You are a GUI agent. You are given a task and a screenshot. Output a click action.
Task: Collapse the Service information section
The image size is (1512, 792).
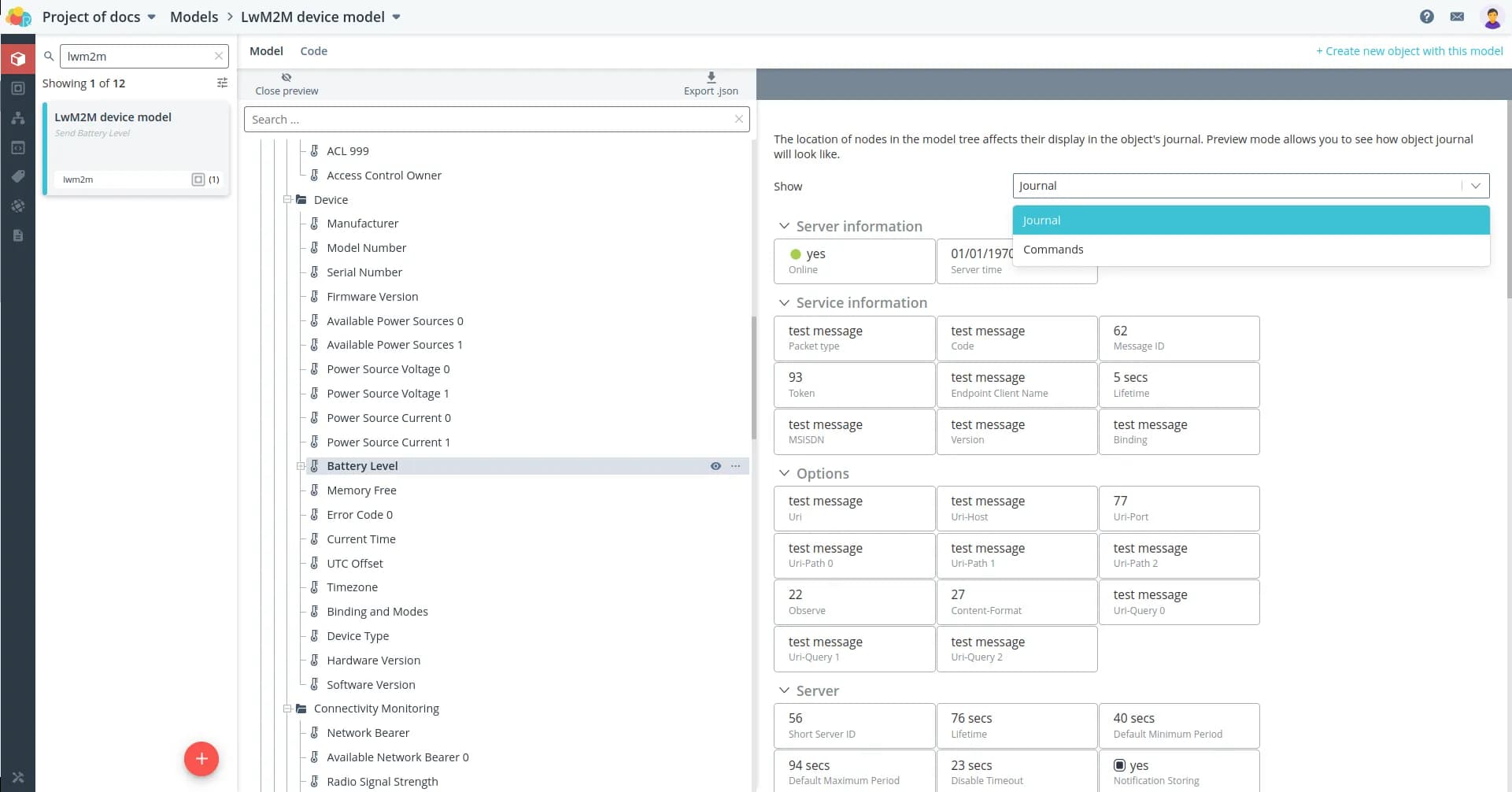(x=784, y=303)
